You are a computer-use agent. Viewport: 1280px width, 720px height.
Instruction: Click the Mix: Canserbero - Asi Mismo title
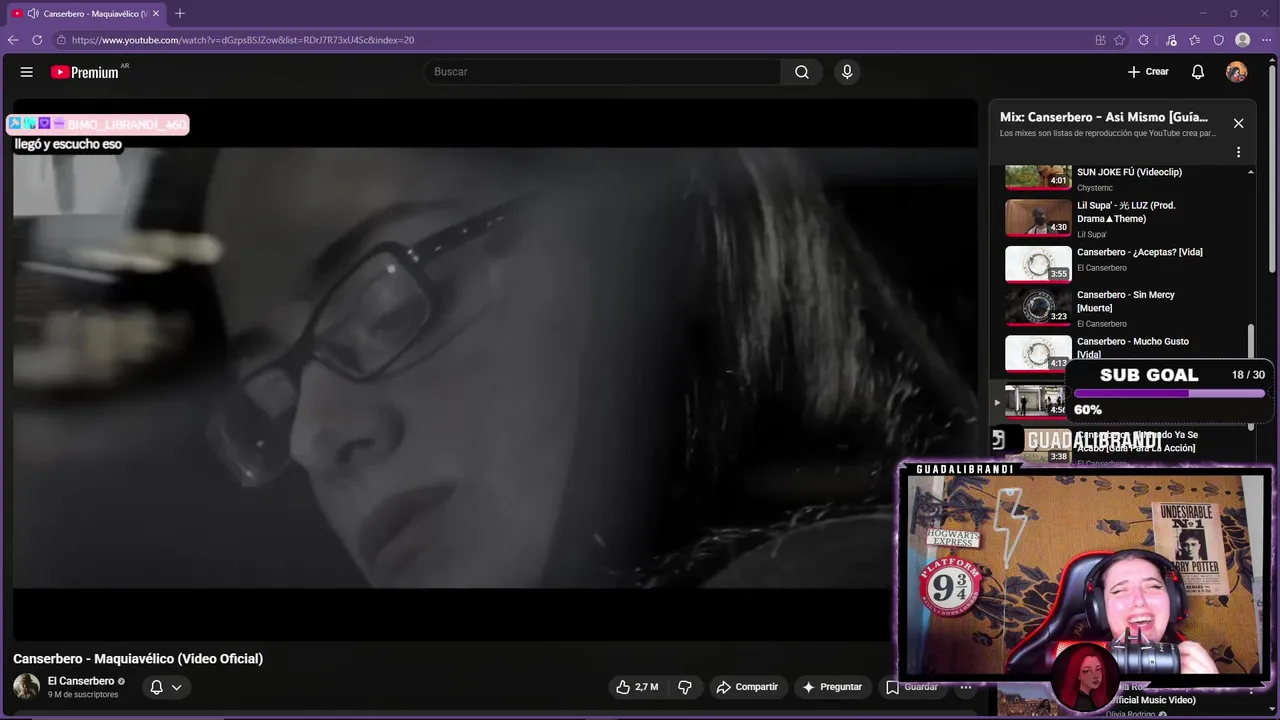[x=1104, y=117]
